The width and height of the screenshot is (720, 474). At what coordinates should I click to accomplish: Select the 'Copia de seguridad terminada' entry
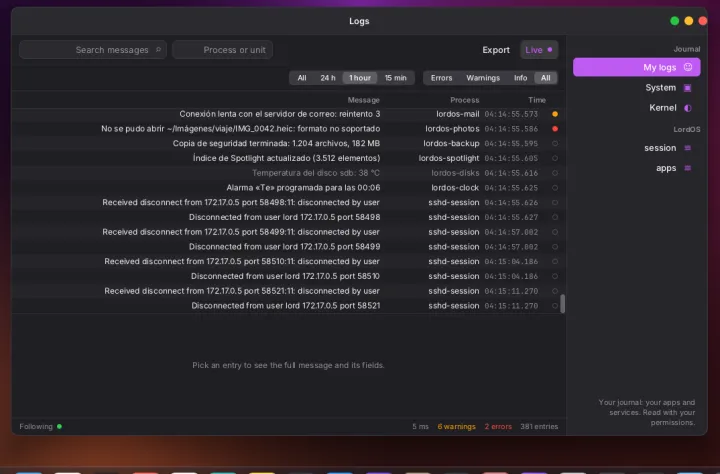[288, 143]
